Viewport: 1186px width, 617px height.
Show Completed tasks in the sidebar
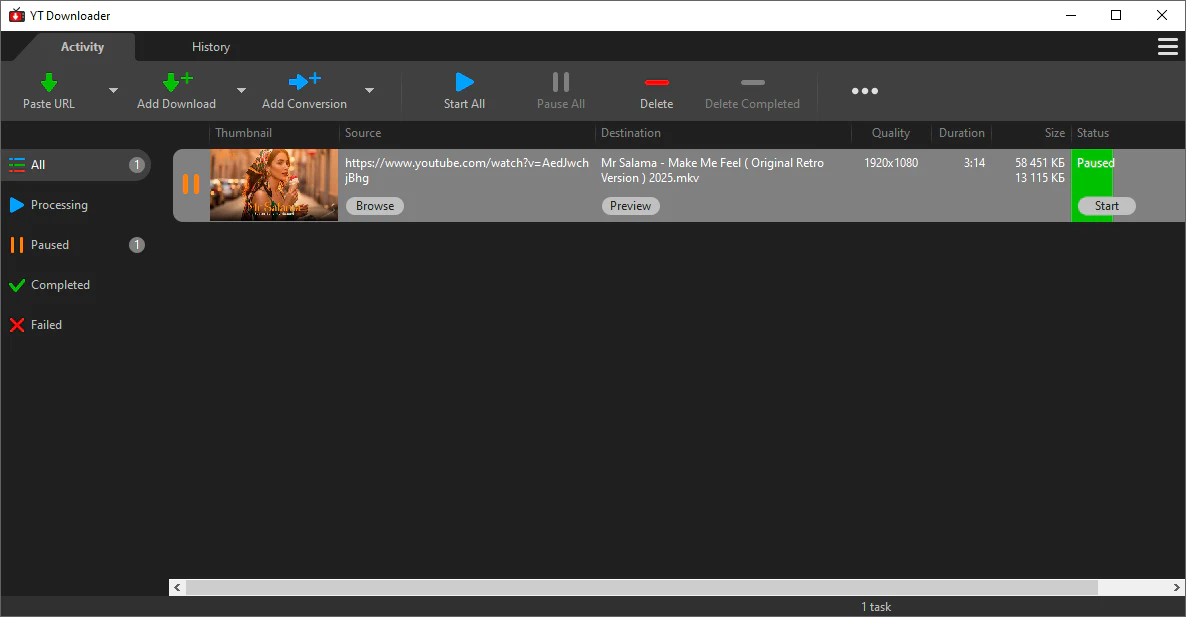tap(60, 285)
